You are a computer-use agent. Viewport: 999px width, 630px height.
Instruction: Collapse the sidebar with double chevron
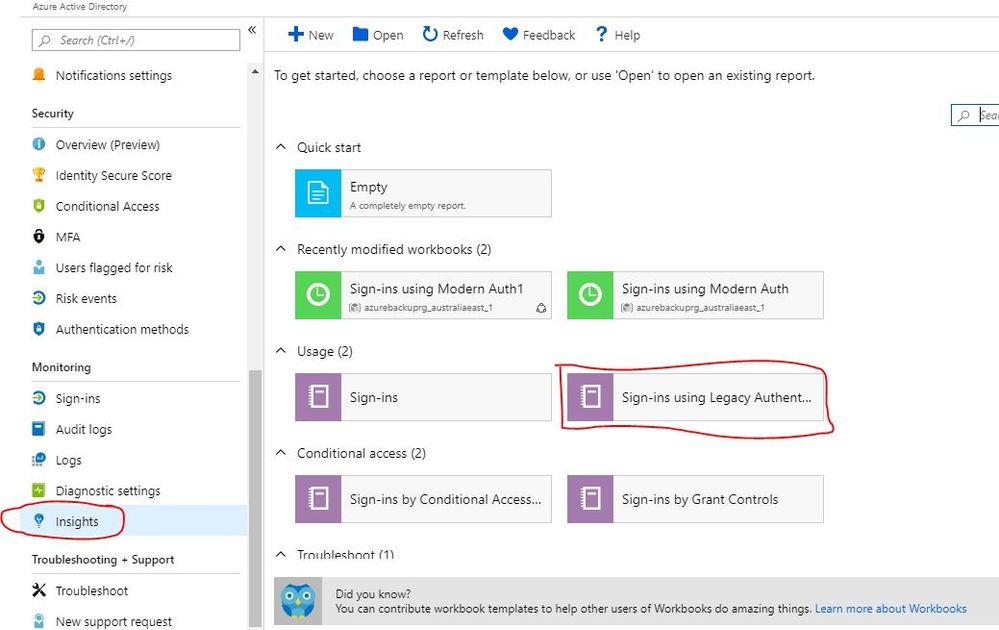252,30
